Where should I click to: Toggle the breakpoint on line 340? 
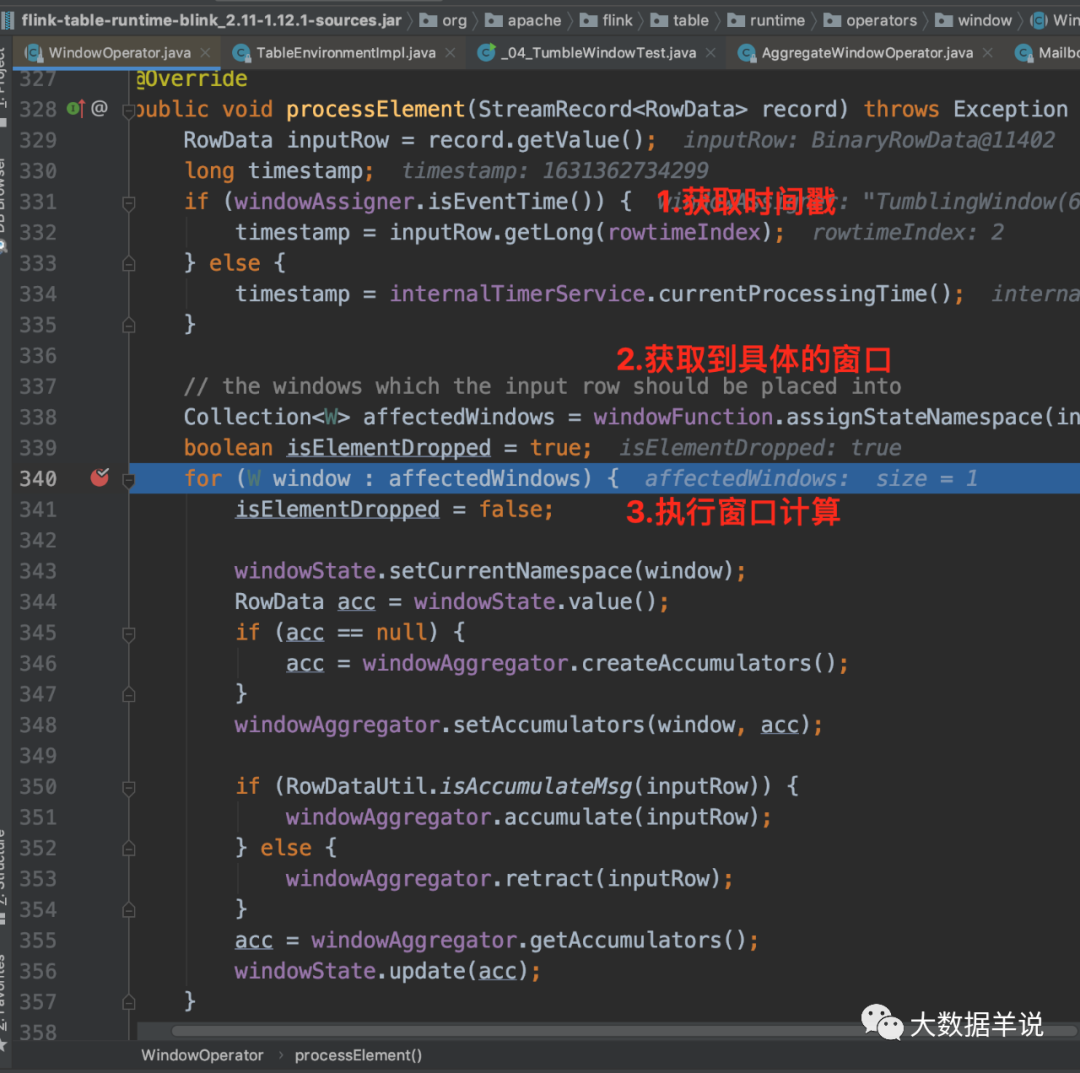[99, 478]
